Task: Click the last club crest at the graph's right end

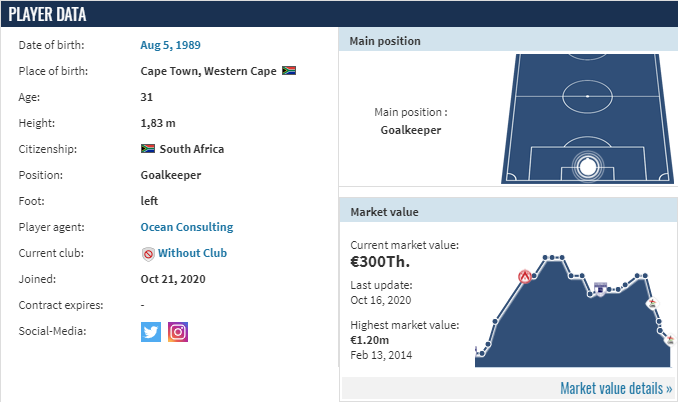Action: tap(670, 340)
